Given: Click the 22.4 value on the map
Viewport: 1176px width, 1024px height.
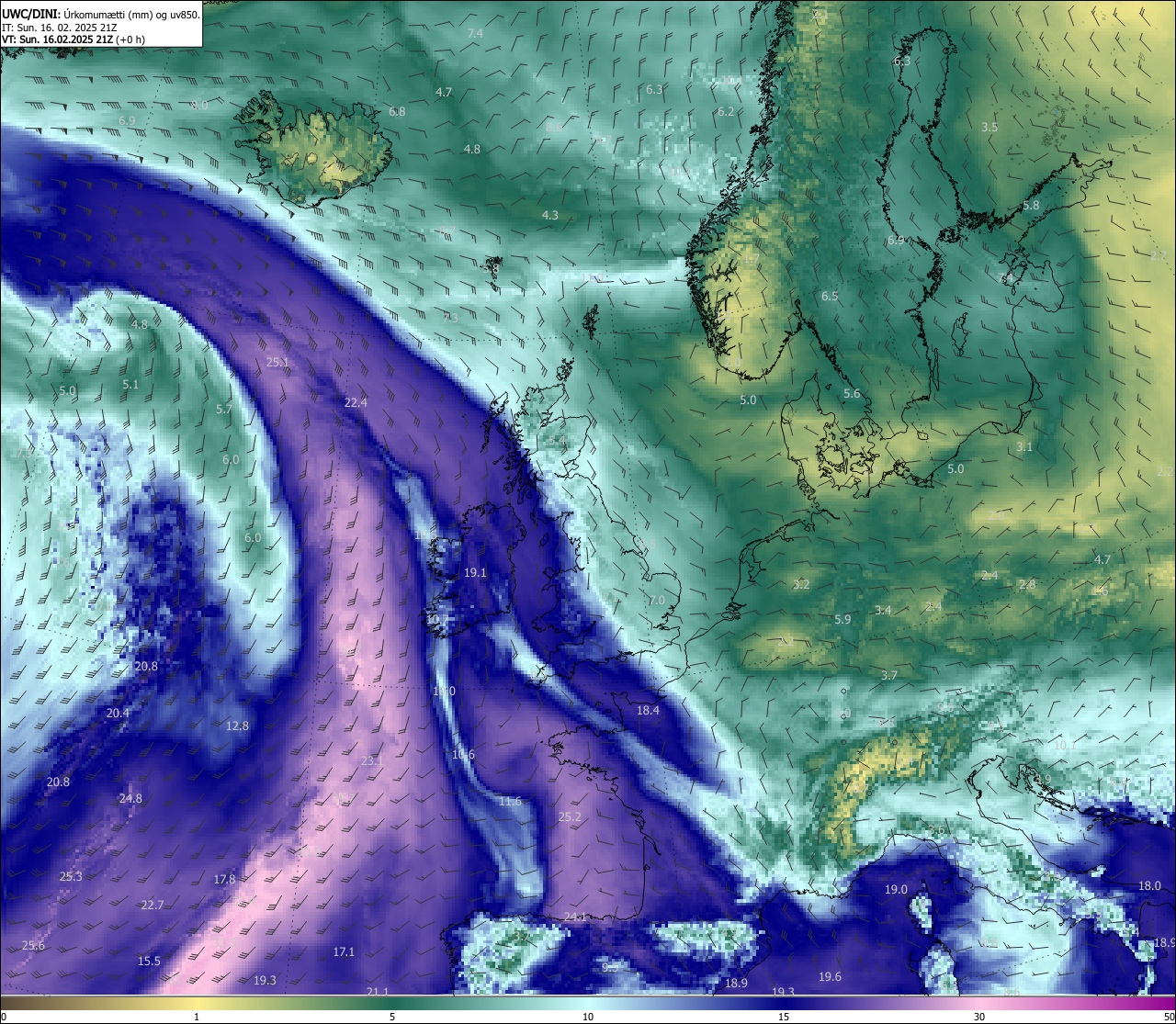Looking at the screenshot, I should pos(356,403).
